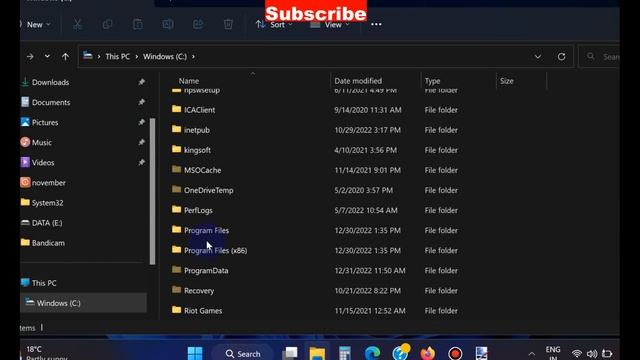The image size is (640, 360).
Task: Click the Paste clipboard icon in toolbar
Action: [138, 24]
